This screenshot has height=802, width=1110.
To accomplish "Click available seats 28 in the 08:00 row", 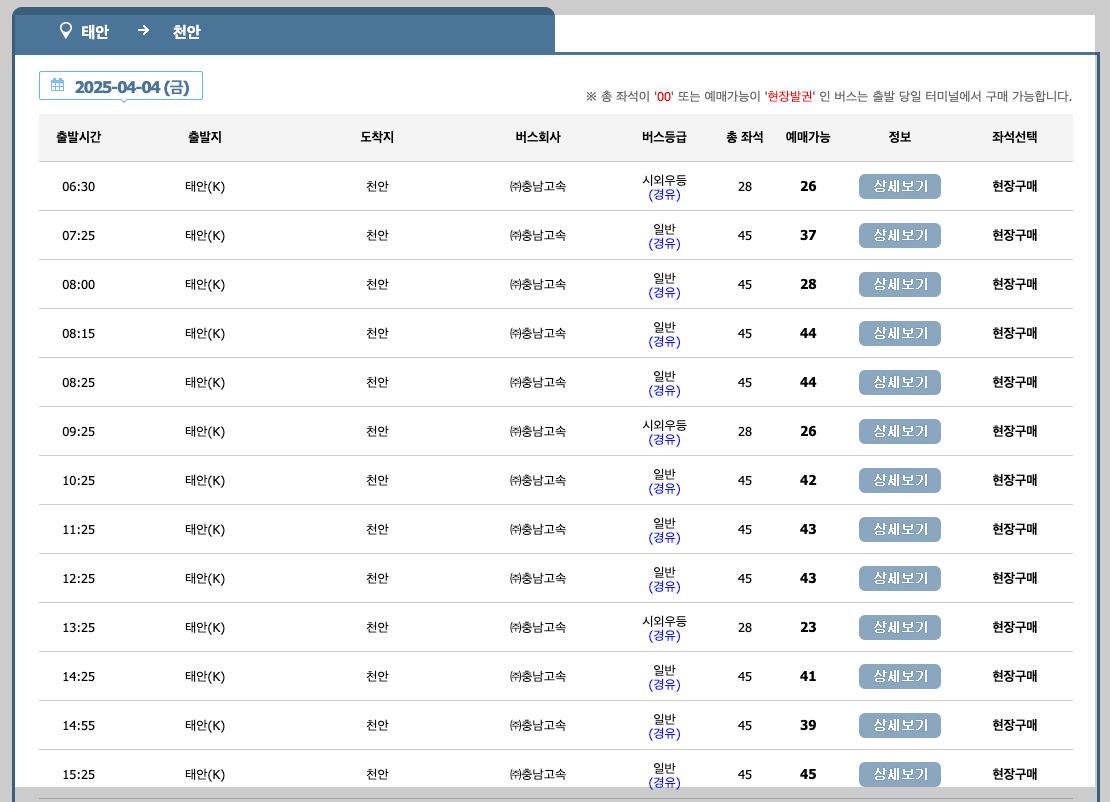I will point(808,284).
